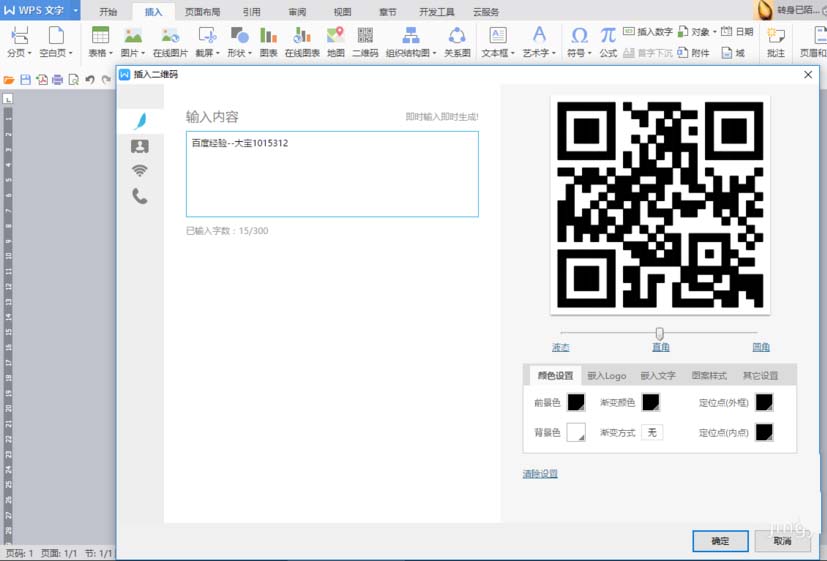
Task: Select the phone number QR type icon
Action: click(x=140, y=196)
